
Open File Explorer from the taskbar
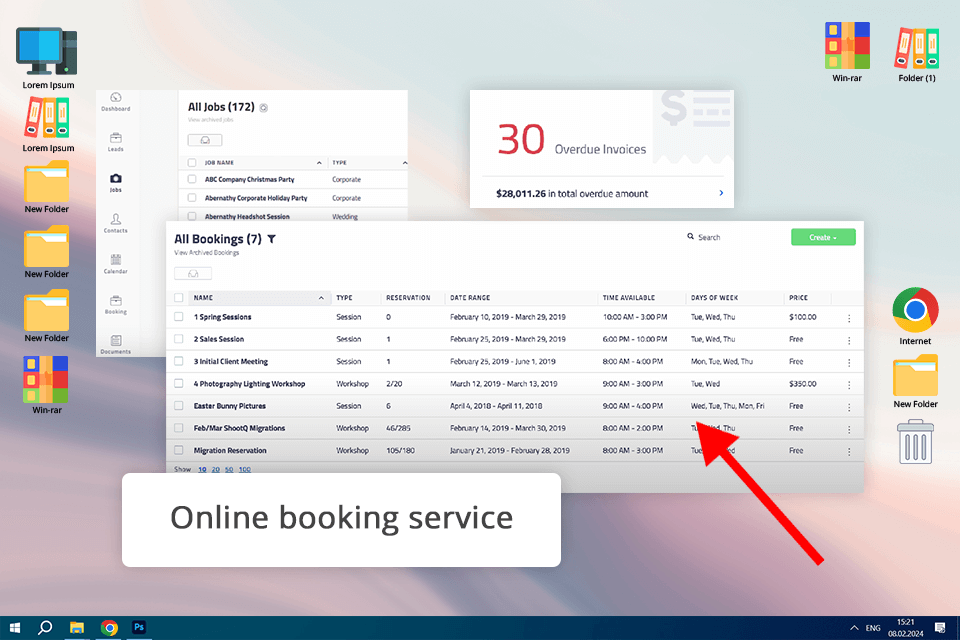77,628
